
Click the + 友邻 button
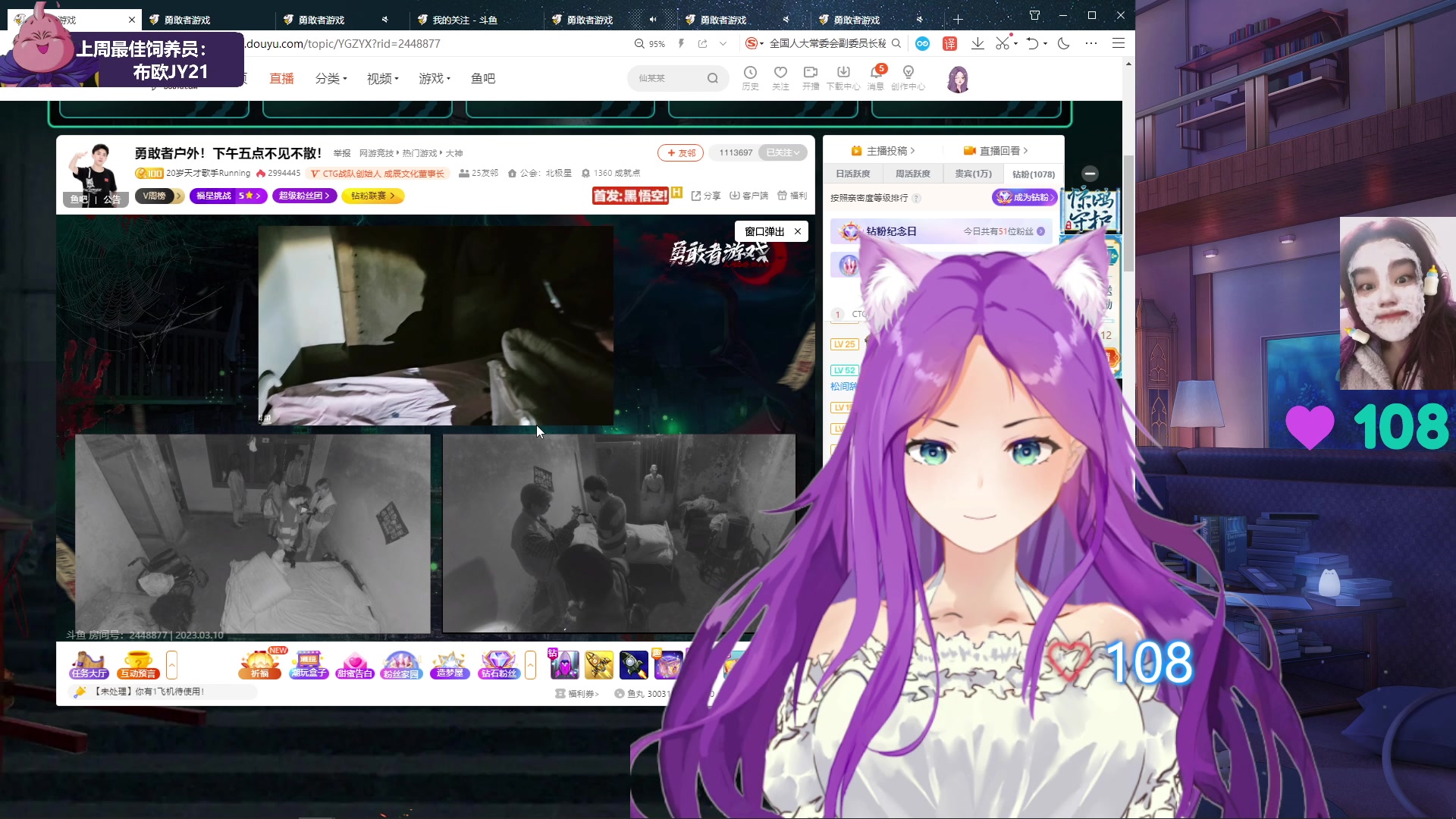(681, 152)
